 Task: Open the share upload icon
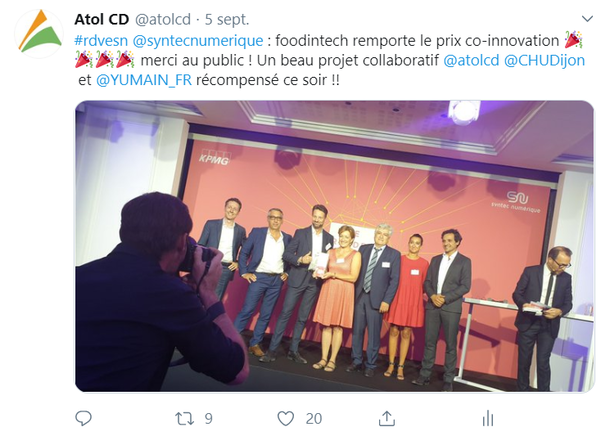coord(387,418)
